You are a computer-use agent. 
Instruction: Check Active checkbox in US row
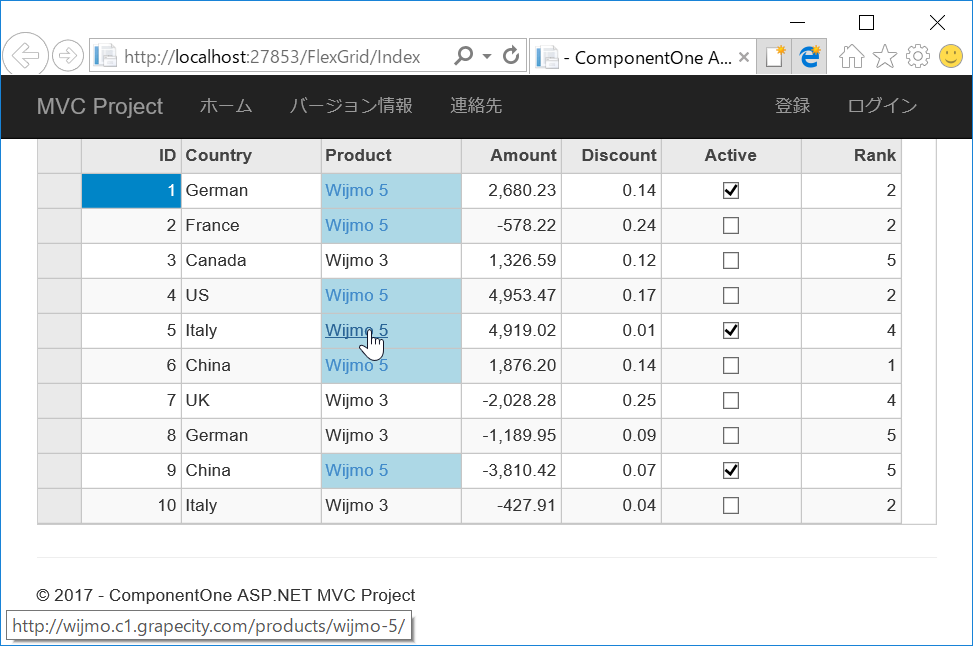pos(731,295)
